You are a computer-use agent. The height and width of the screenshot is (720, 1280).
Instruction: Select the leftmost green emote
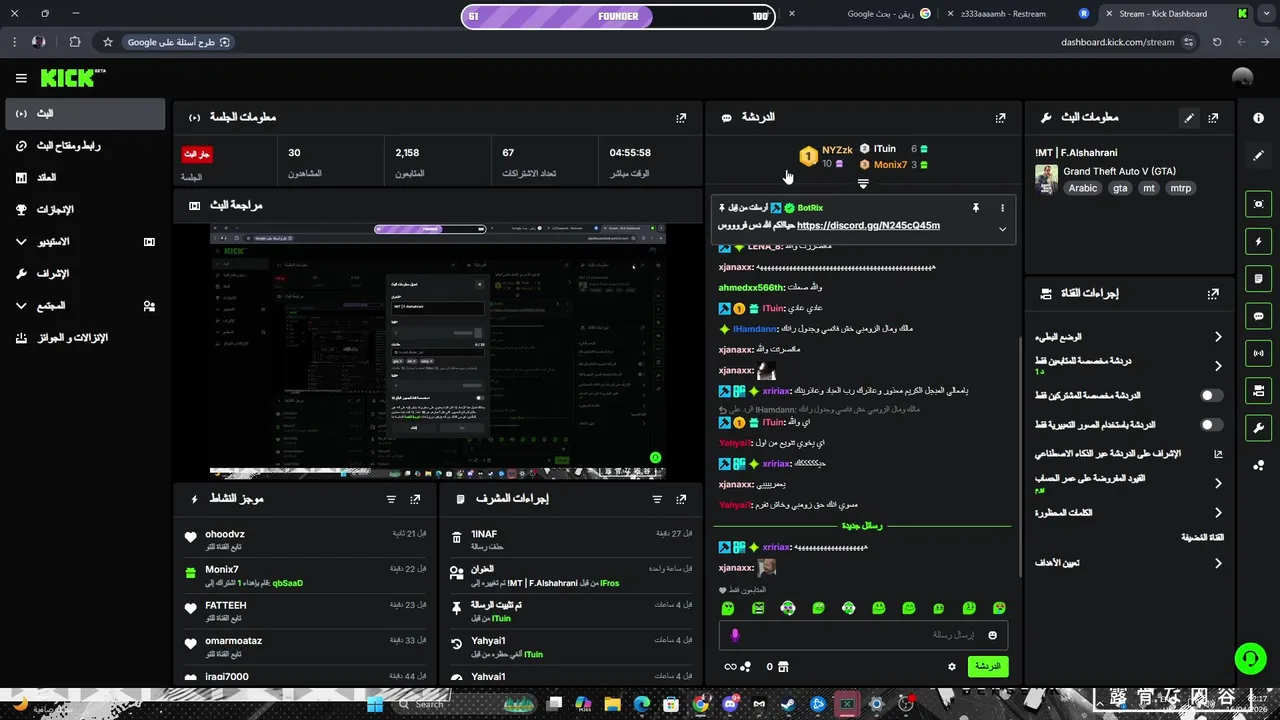click(728, 608)
